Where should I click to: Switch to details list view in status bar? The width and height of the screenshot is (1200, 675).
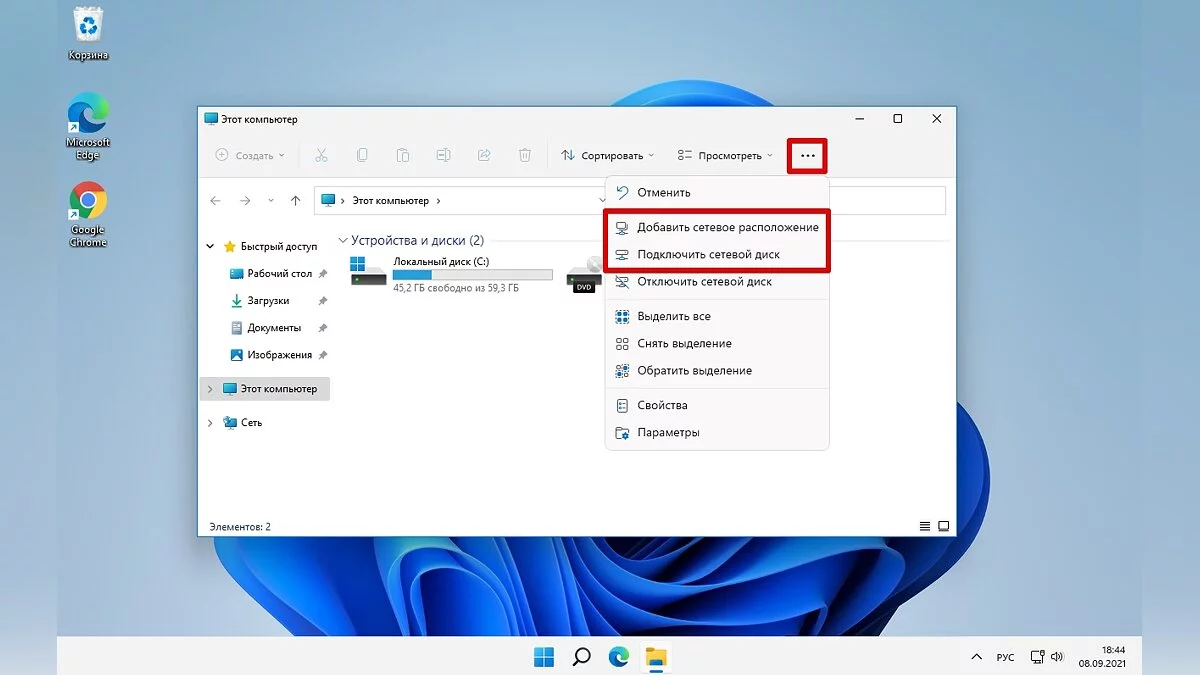[x=924, y=526]
